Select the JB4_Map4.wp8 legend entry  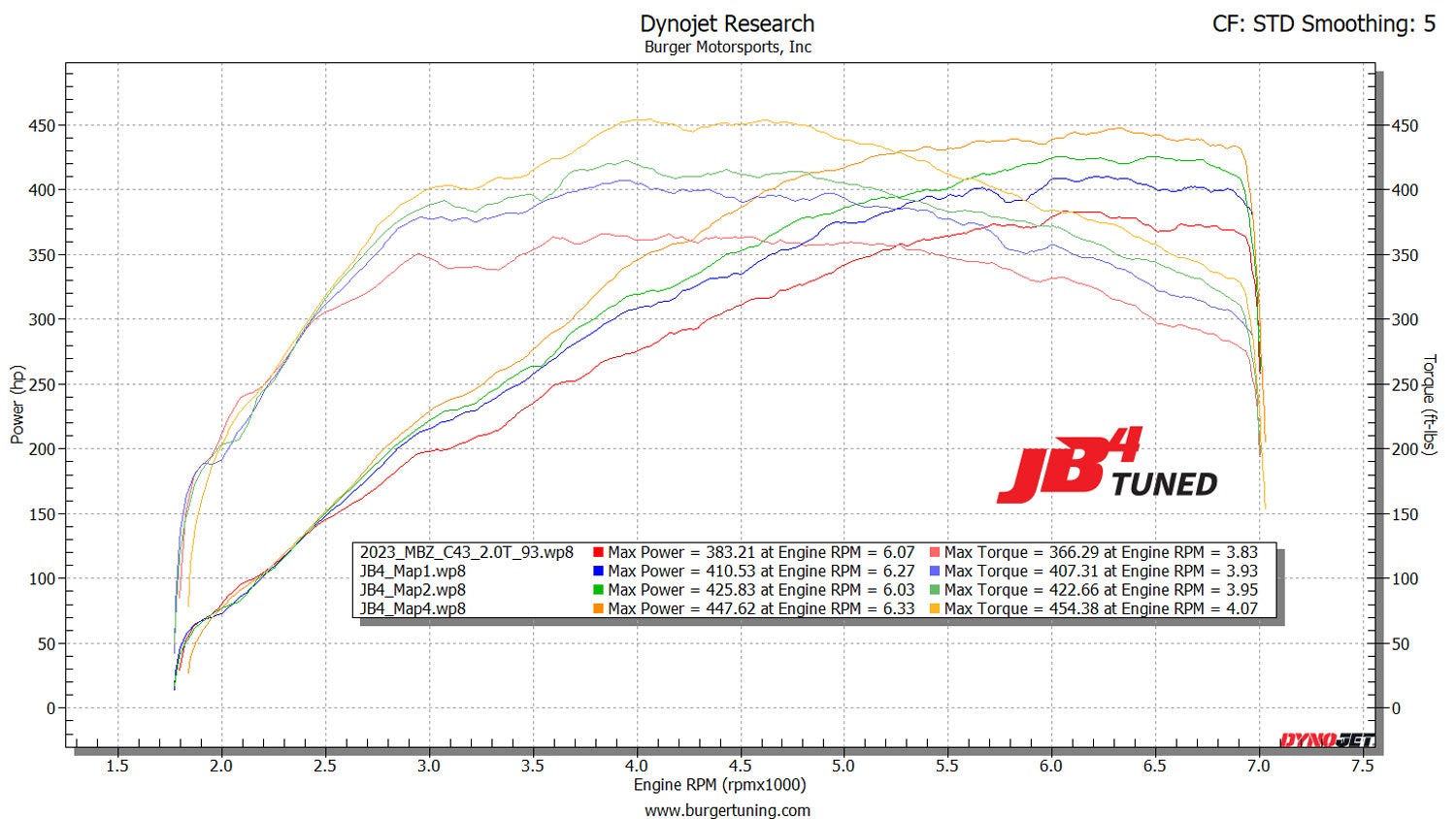pyautogui.click(x=413, y=608)
